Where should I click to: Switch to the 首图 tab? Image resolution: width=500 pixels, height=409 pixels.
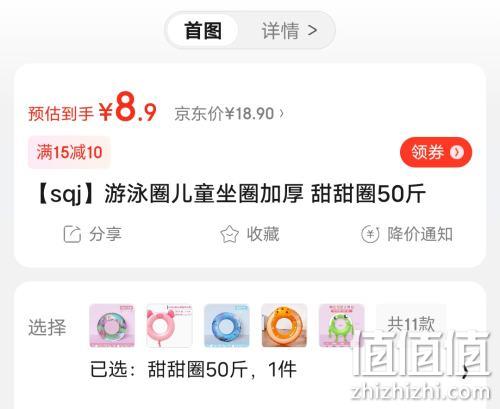coord(203,31)
